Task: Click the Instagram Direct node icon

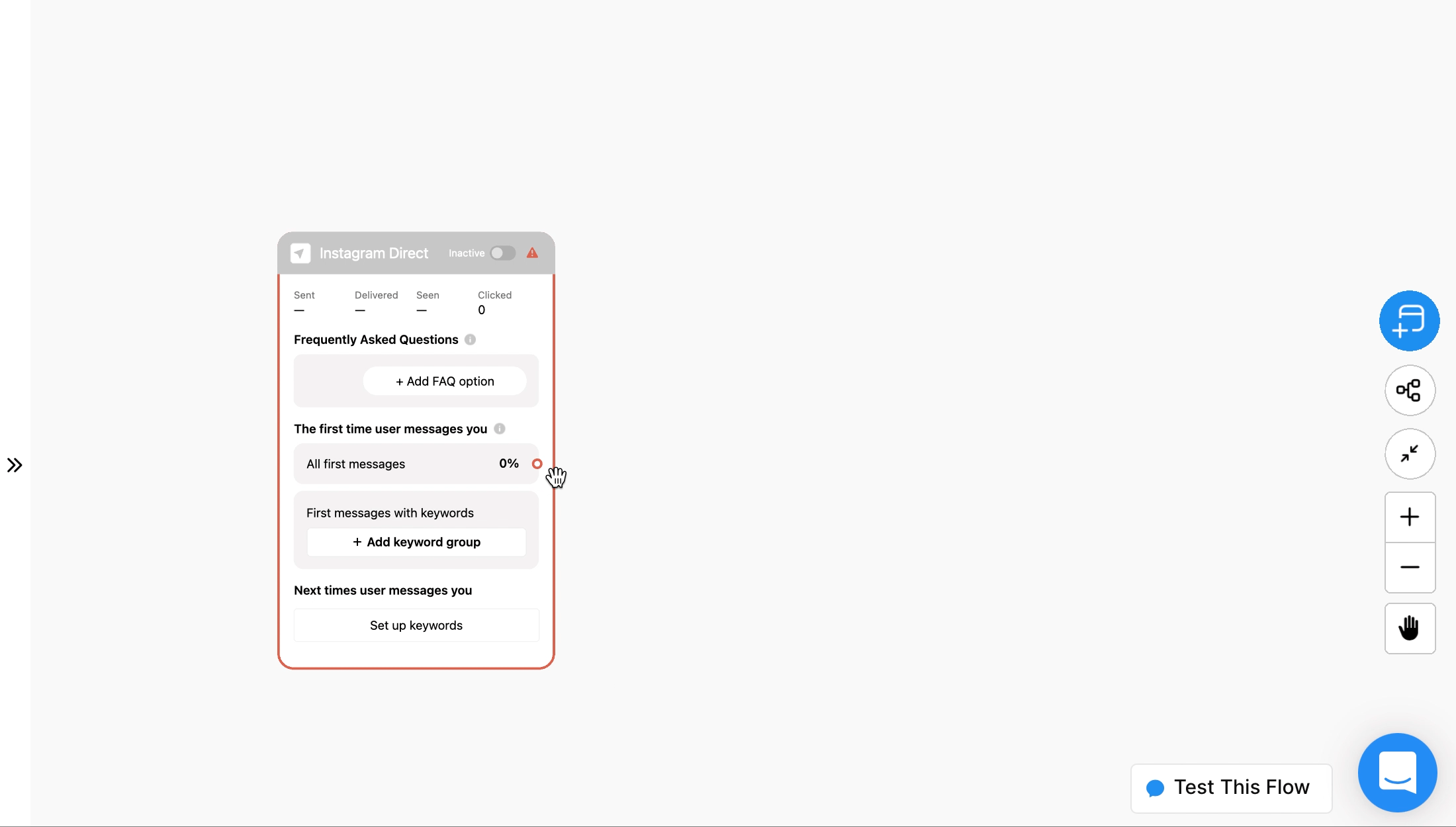Action: (x=301, y=252)
